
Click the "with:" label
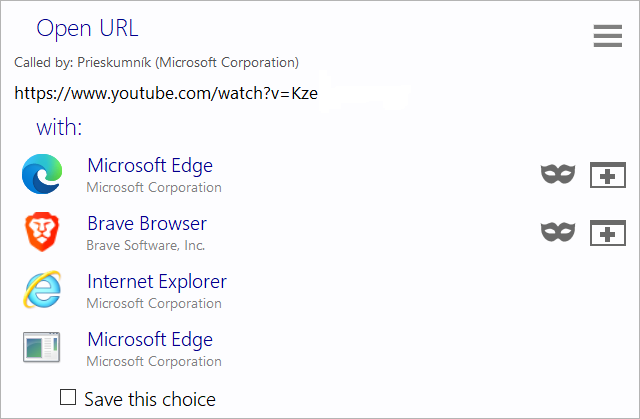(59, 127)
